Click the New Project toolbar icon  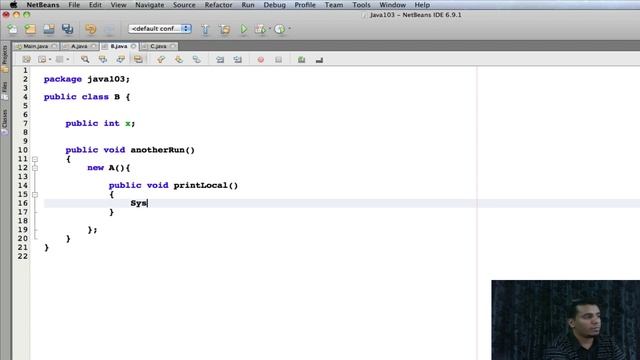(x=30, y=29)
